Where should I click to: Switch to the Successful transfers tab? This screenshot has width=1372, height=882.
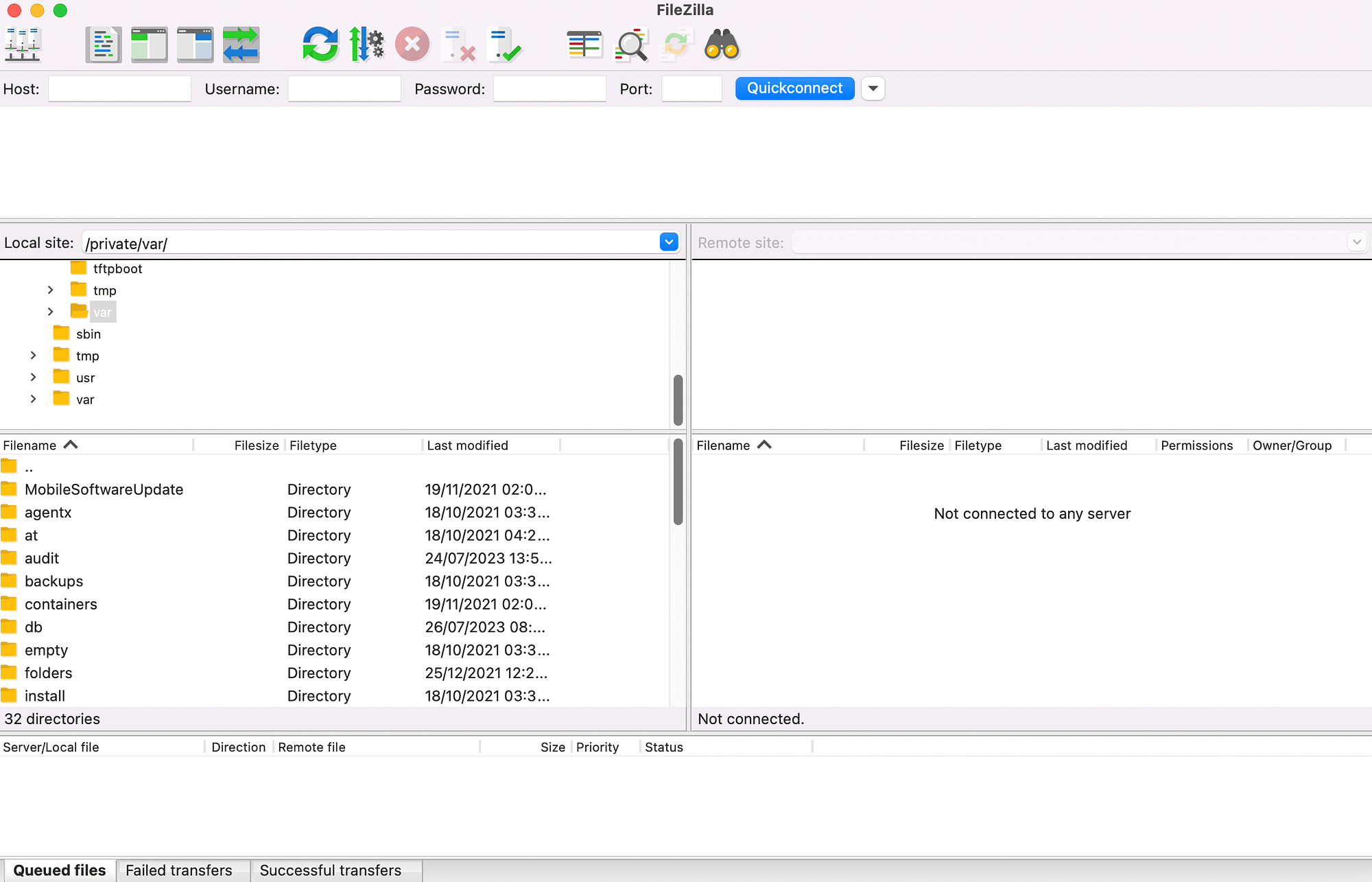click(x=330, y=869)
